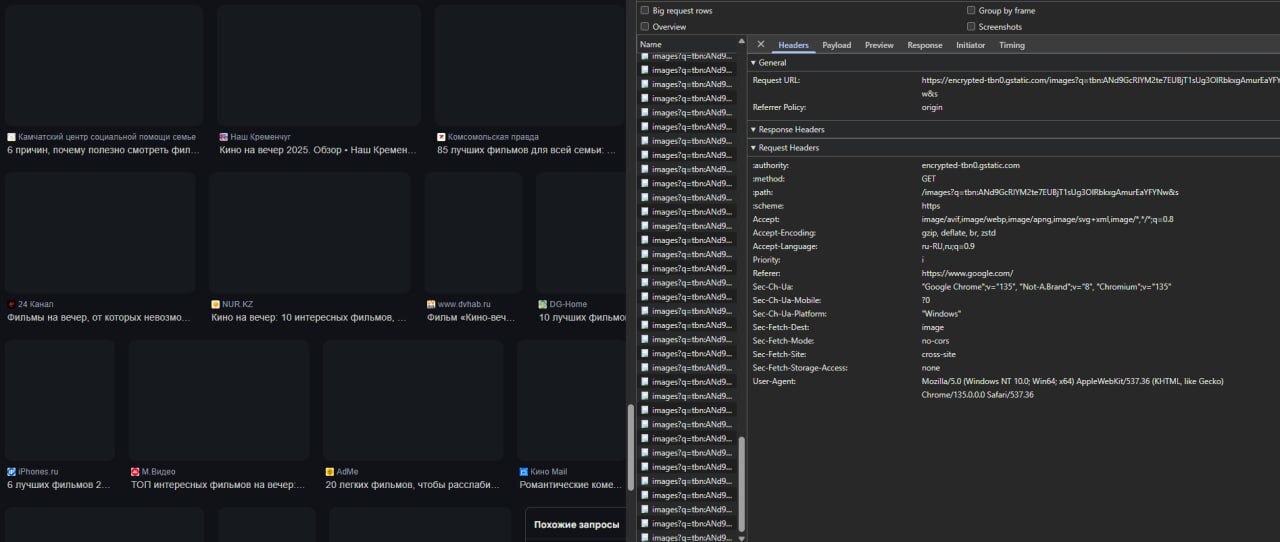The width and height of the screenshot is (1280, 542).
Task: Switch to the Payload tab
Action: 836,45
